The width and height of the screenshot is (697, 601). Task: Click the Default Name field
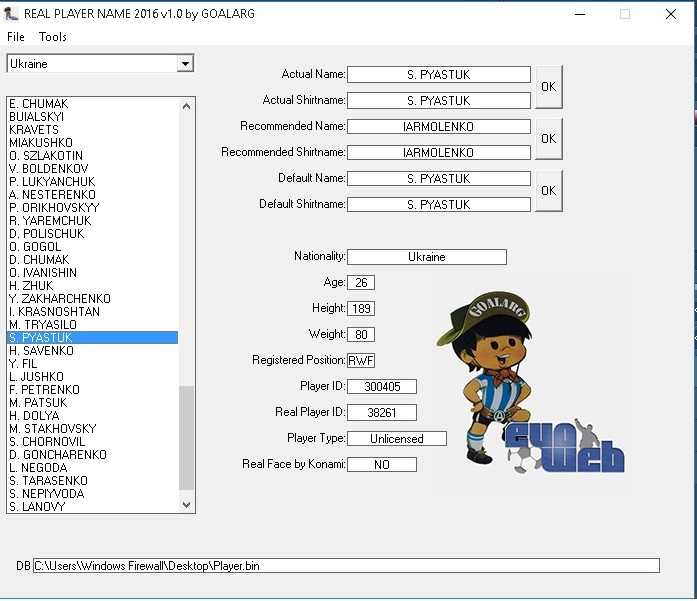[439, 179]
